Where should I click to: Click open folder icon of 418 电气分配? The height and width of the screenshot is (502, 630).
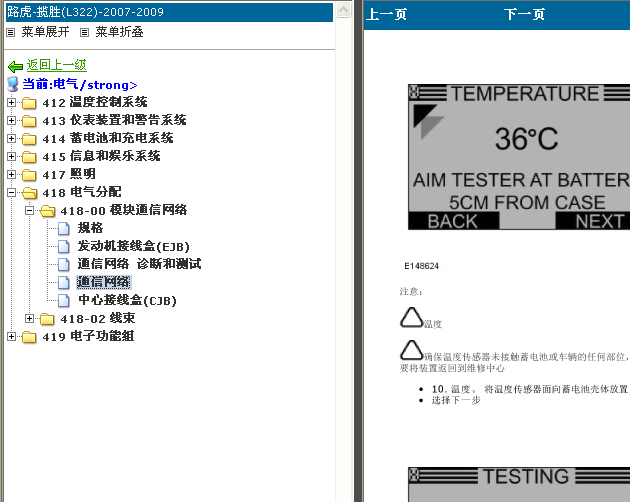pos(29,193)
